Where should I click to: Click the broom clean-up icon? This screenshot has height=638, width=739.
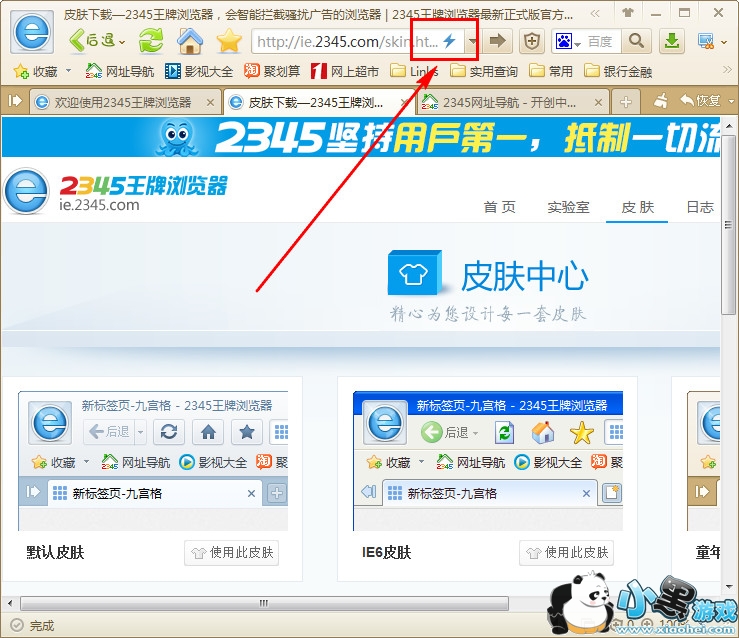[x=661, y=100]
